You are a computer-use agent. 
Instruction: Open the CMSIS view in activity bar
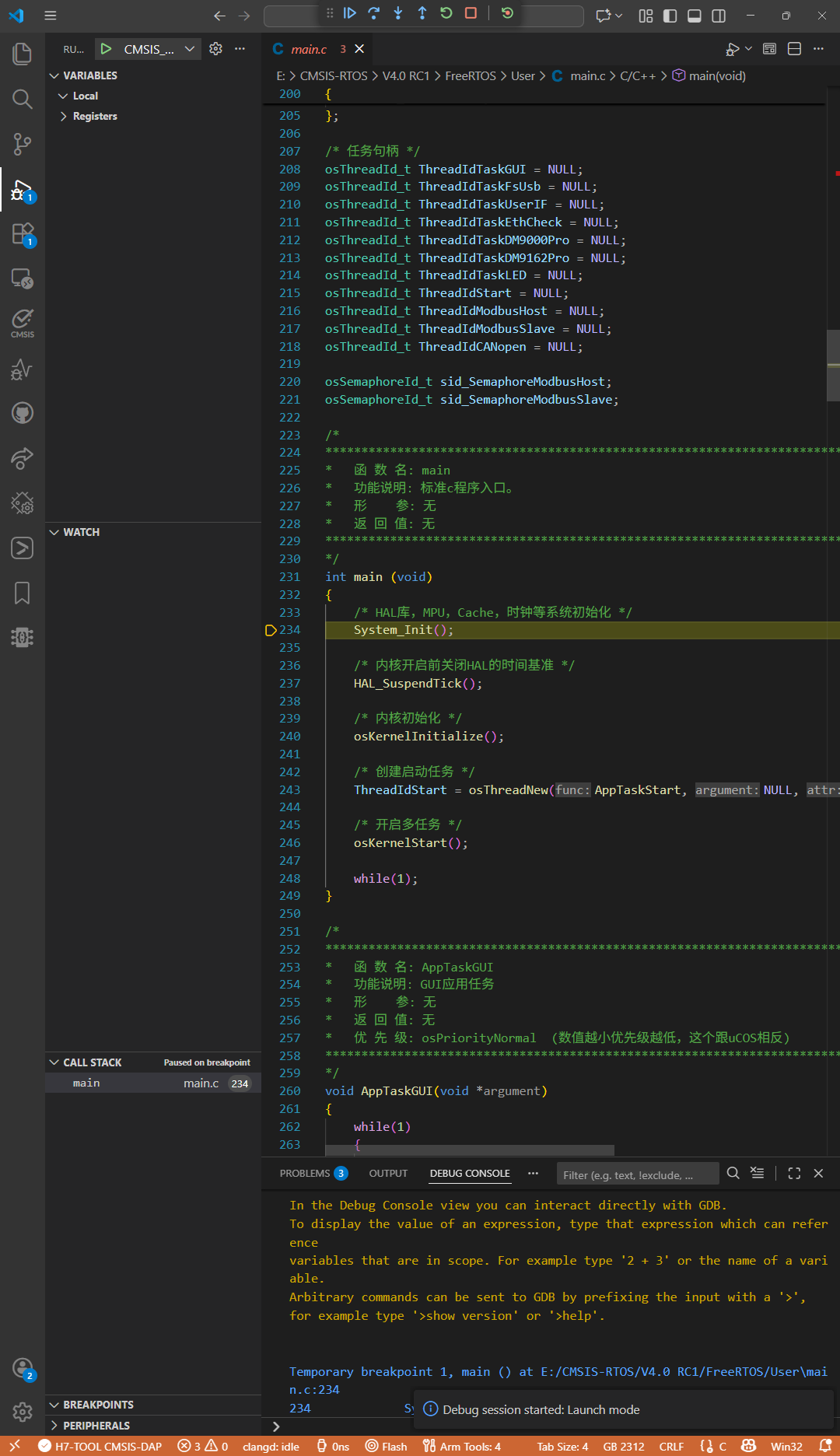(x=22, y=323)
